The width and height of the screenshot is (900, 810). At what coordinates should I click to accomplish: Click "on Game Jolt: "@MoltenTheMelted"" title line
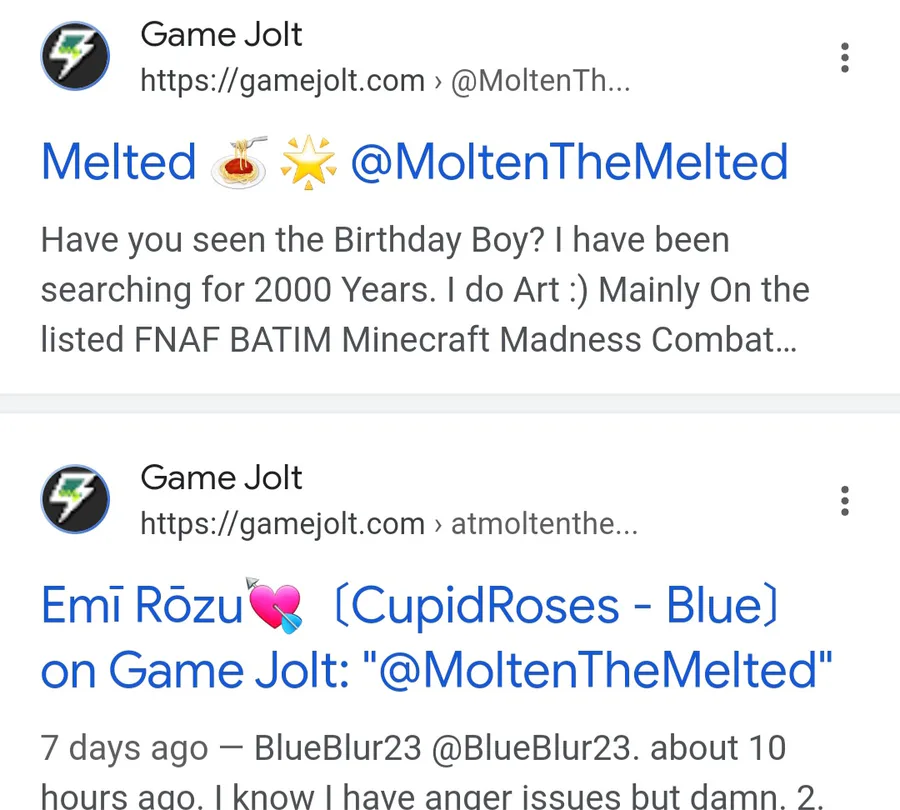tap(437, 670)
